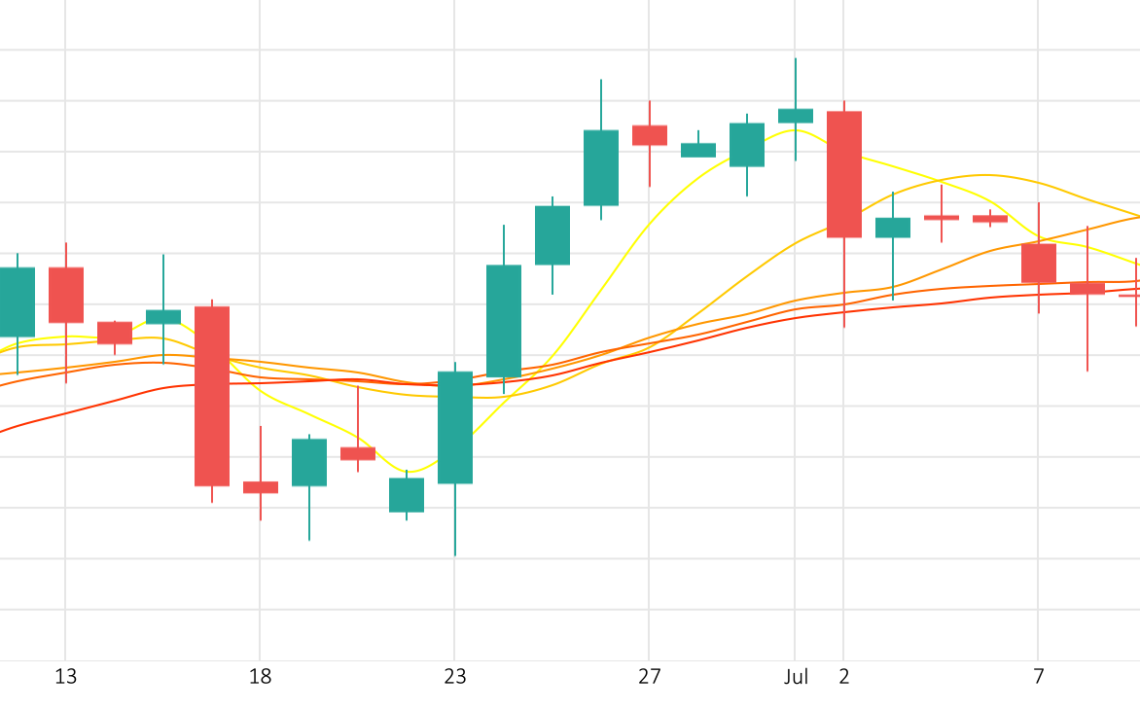The width and height of the screenshot is (1140, 710).
Task: Click the tall green candle on the 23rd
Action: click(x=455, y=427)
